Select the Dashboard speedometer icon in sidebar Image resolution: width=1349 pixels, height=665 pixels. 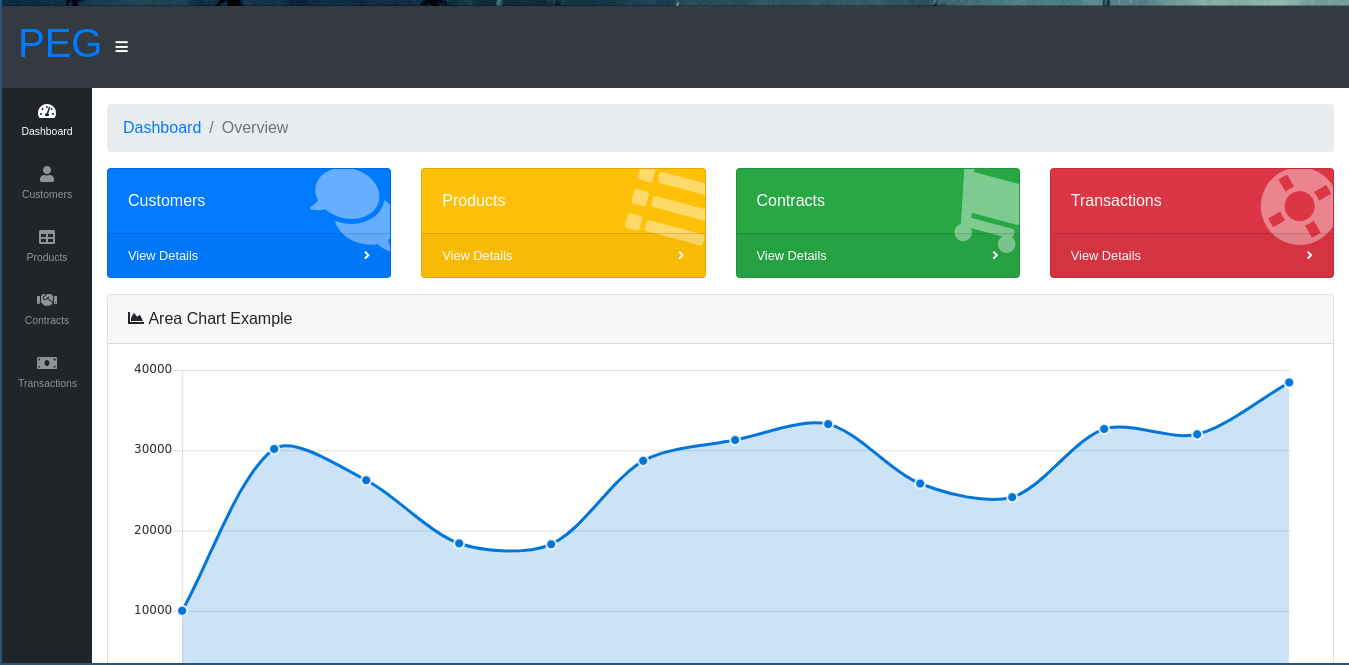(x=47, y=110)
